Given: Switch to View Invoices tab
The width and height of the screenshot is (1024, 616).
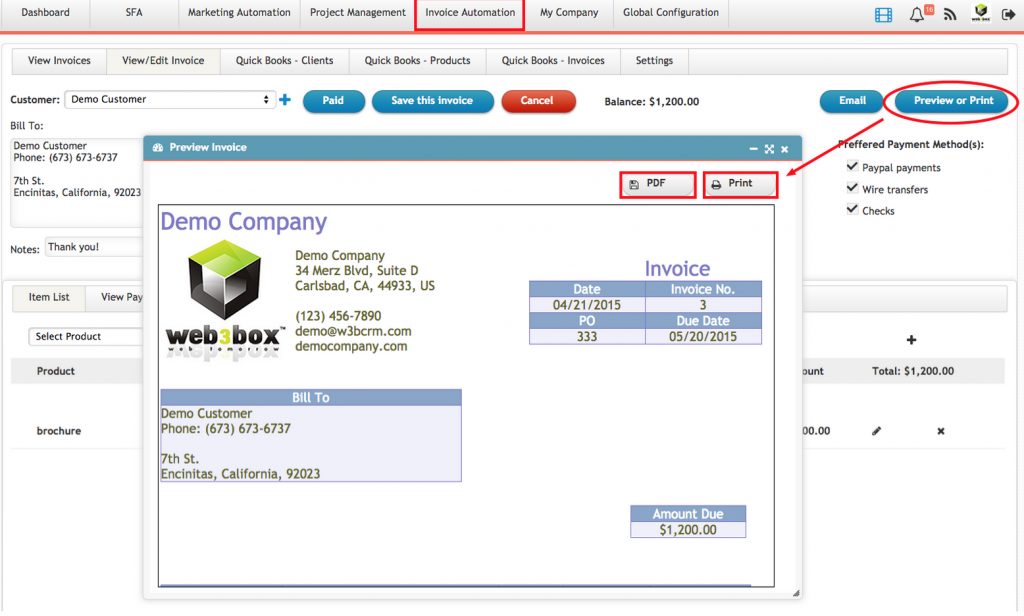Looking at the screenshot, I should tap(59, 61).
